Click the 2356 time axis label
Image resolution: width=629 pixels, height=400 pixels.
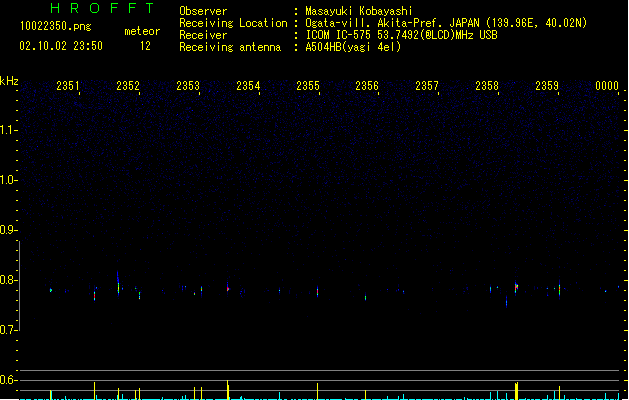367,85
